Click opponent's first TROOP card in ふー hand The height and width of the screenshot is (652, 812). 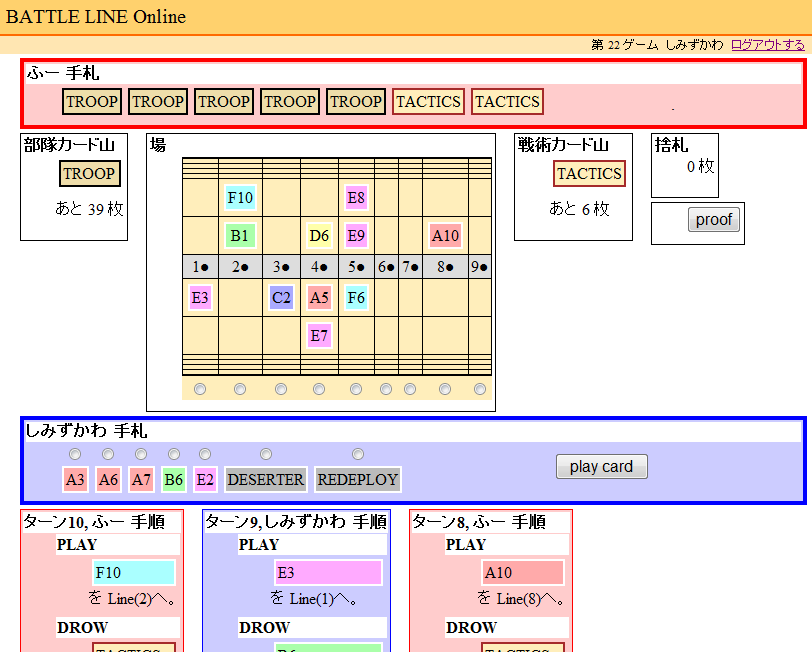pyautogui.click(x=92, y=102)
